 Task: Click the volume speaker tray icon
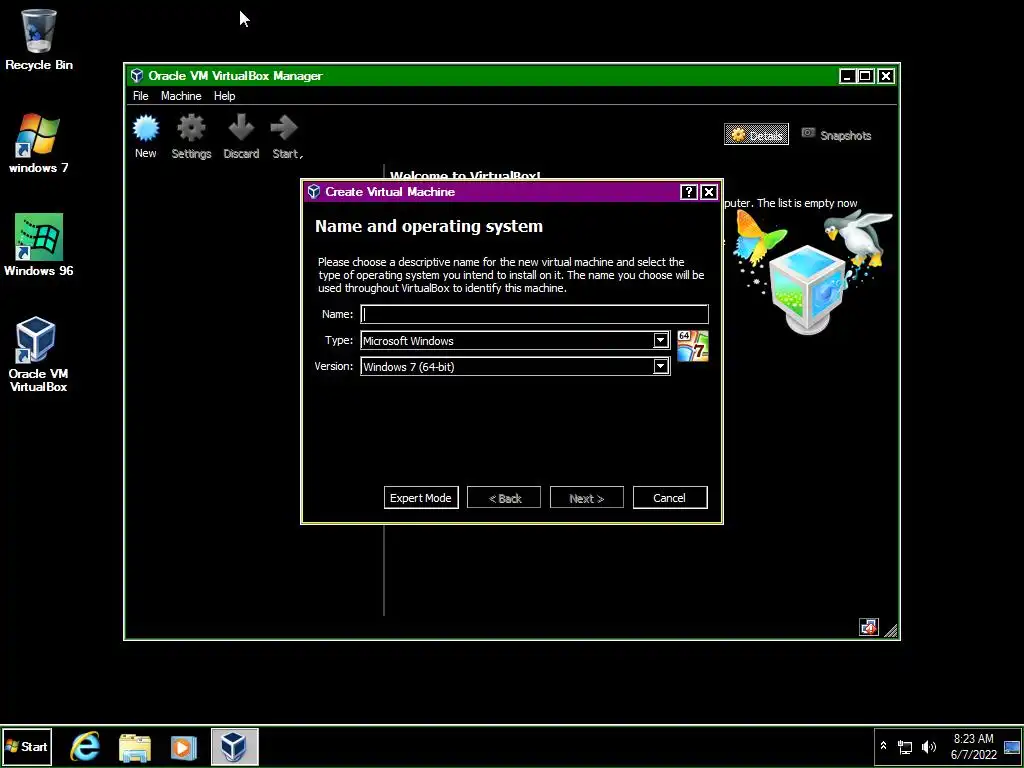tap(928, 746)
